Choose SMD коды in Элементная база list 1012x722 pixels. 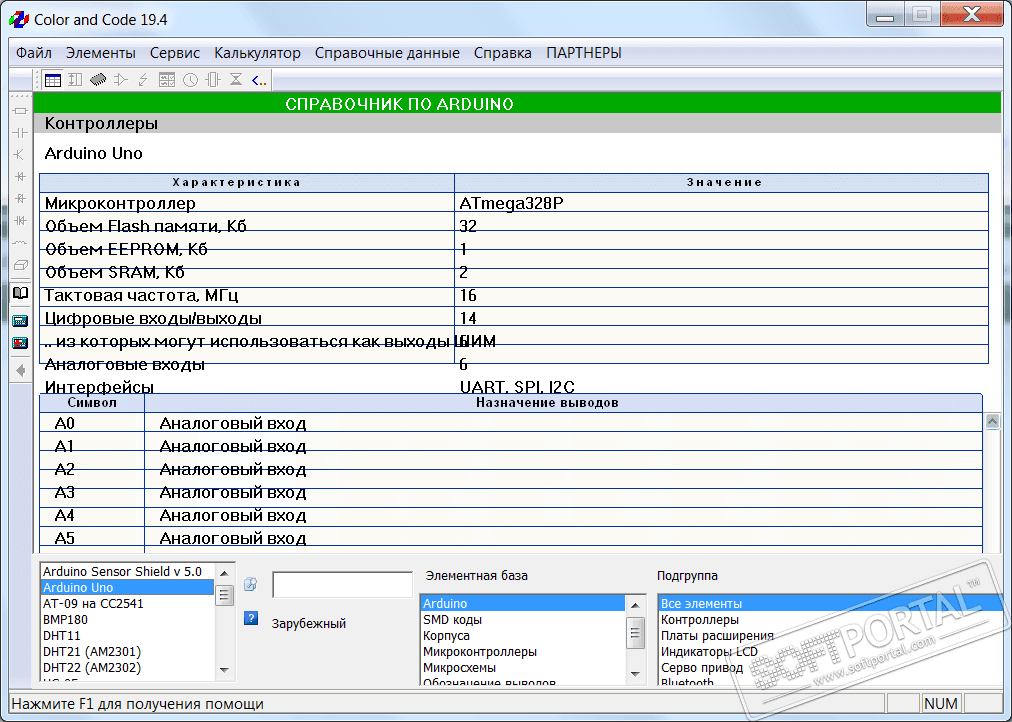pyautogui.click(x=523, y=619)
